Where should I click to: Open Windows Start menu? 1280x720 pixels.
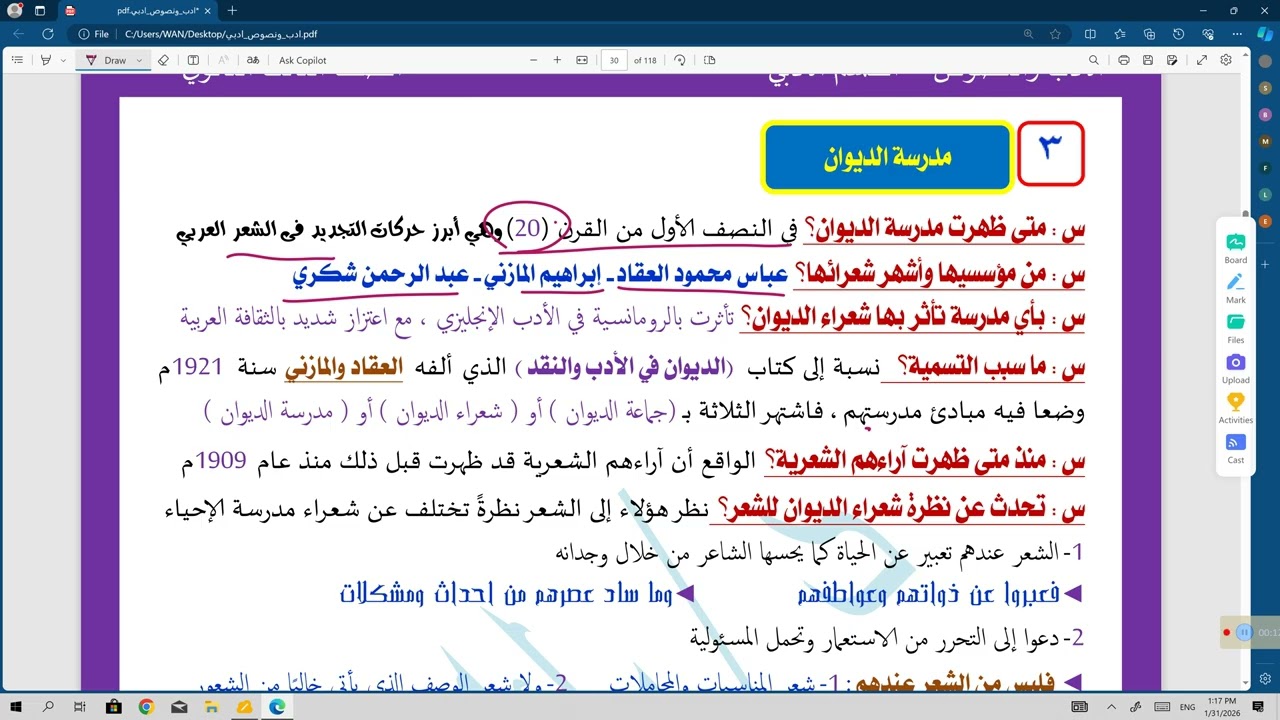[16, 706]
